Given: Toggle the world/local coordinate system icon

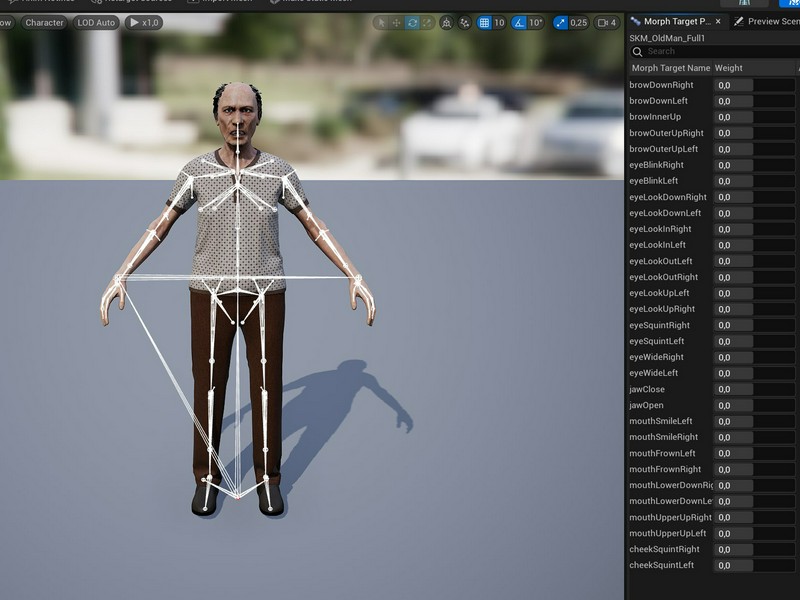Looking at the screenshot, I should [446, 22].
